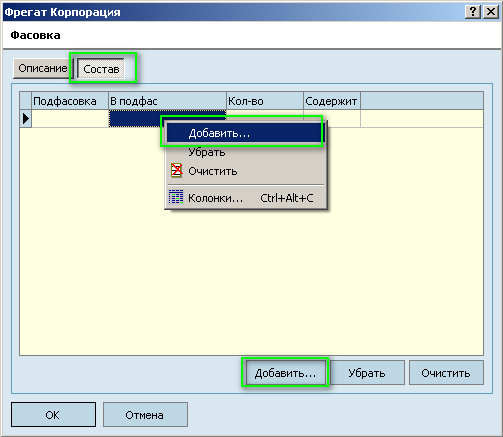503x437 pixels.
Task: Click the help question mark button in title bar
Action: point(473,12)
